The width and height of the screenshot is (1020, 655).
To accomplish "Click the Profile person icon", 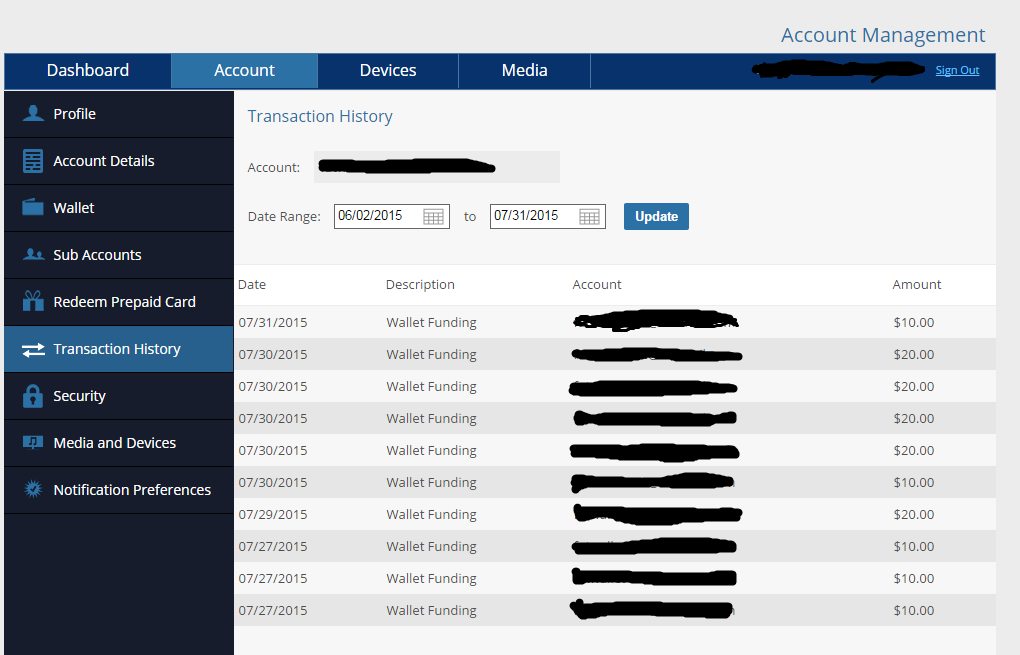I will pyautogui.click(x=33, y=114).
